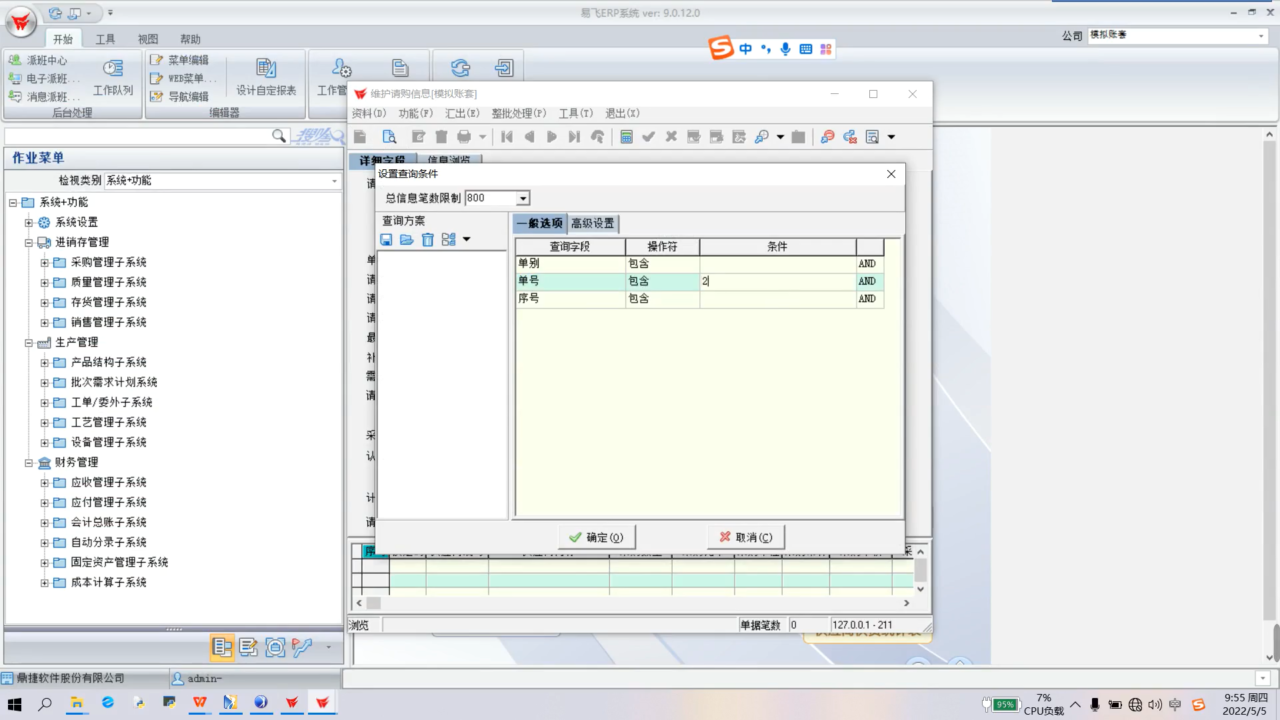This screenshot has height=720, width=1280.
Task: Open the WPS icon in the taskbar
Action: [200, 703]
